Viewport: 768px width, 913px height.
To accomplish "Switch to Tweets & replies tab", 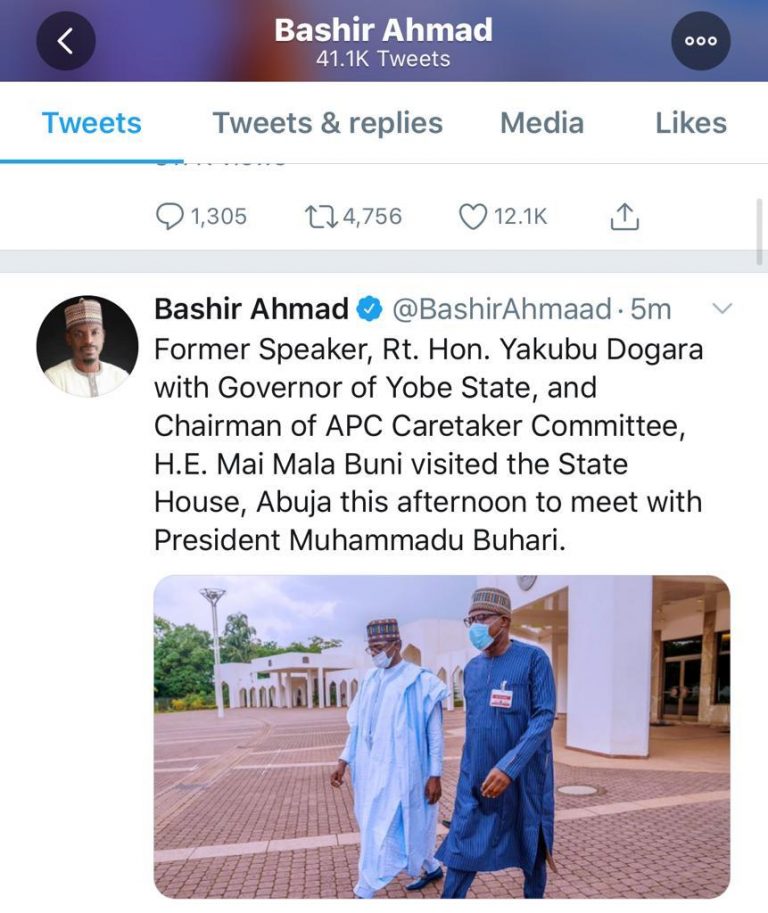I will [x=327, y=123].
